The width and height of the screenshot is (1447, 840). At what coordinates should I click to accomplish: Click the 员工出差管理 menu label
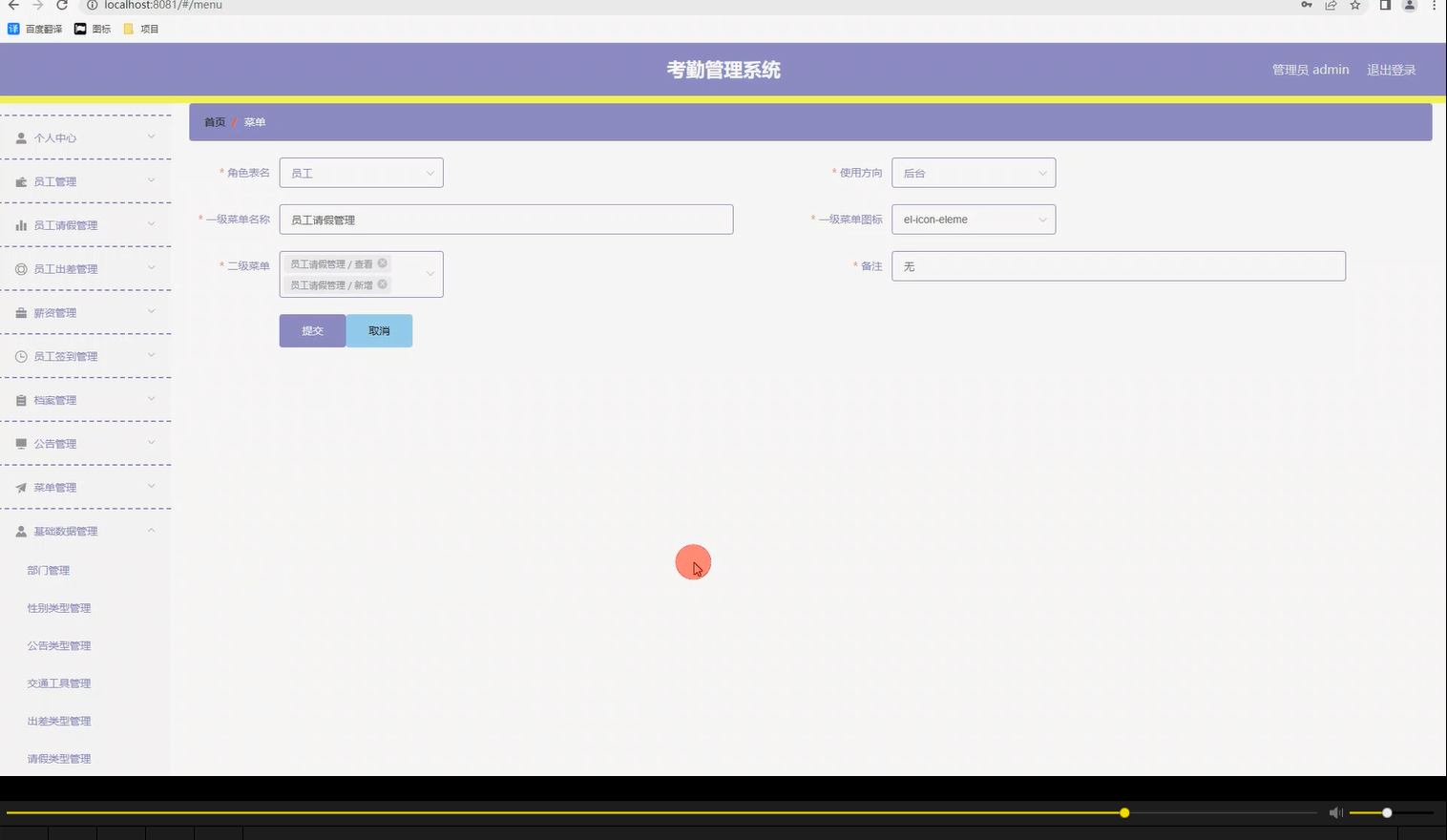[66, 269]
